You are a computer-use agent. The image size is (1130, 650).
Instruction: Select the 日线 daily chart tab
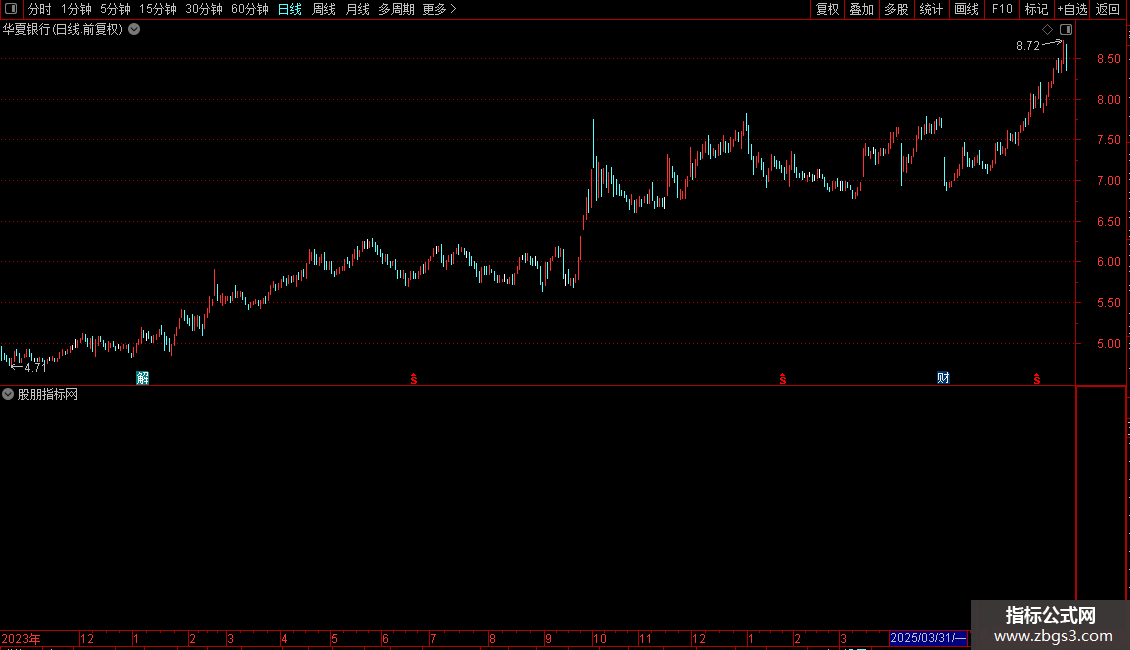[290, 9]
